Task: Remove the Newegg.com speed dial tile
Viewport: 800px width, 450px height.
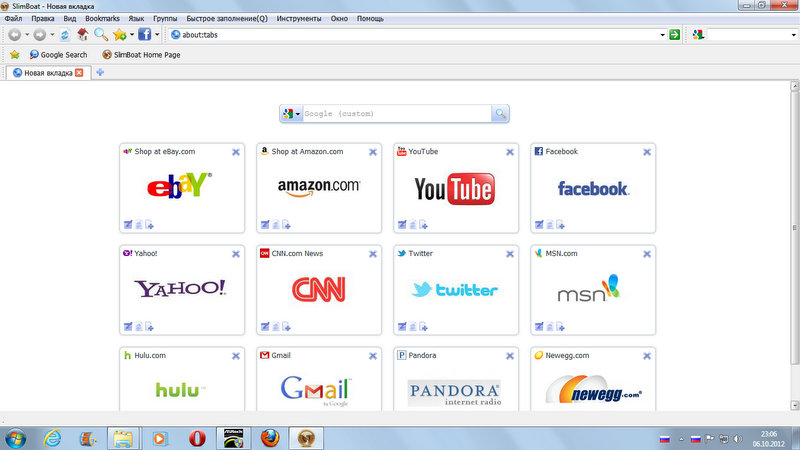Action: [647, 356]
